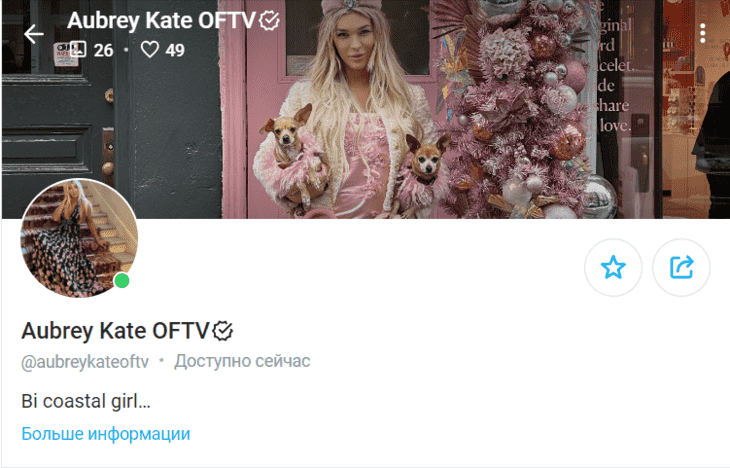
Task: Open the three-dot options menu
Action: click(x=703, y=33)
